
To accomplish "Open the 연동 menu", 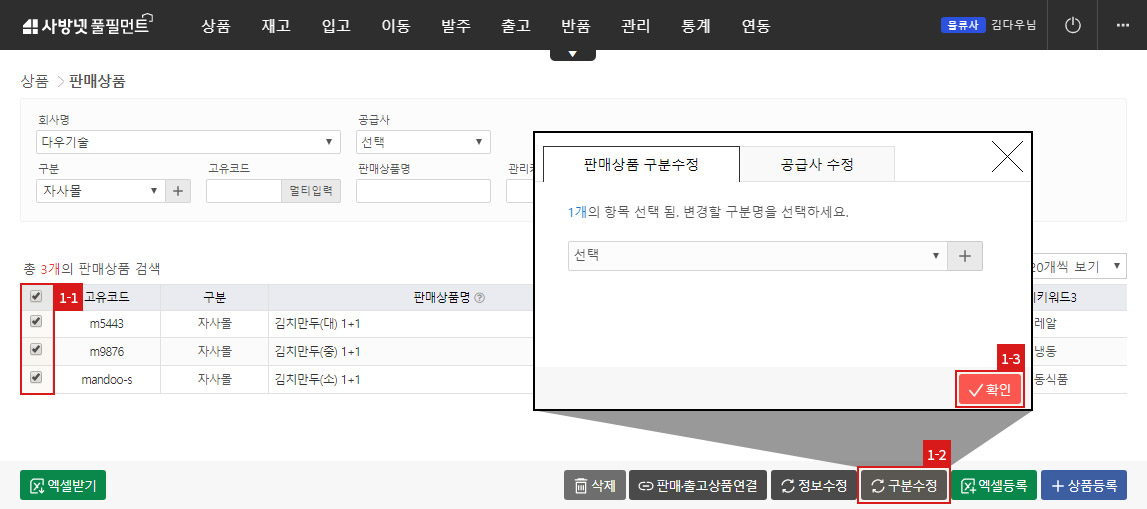I will pos(756,26).
